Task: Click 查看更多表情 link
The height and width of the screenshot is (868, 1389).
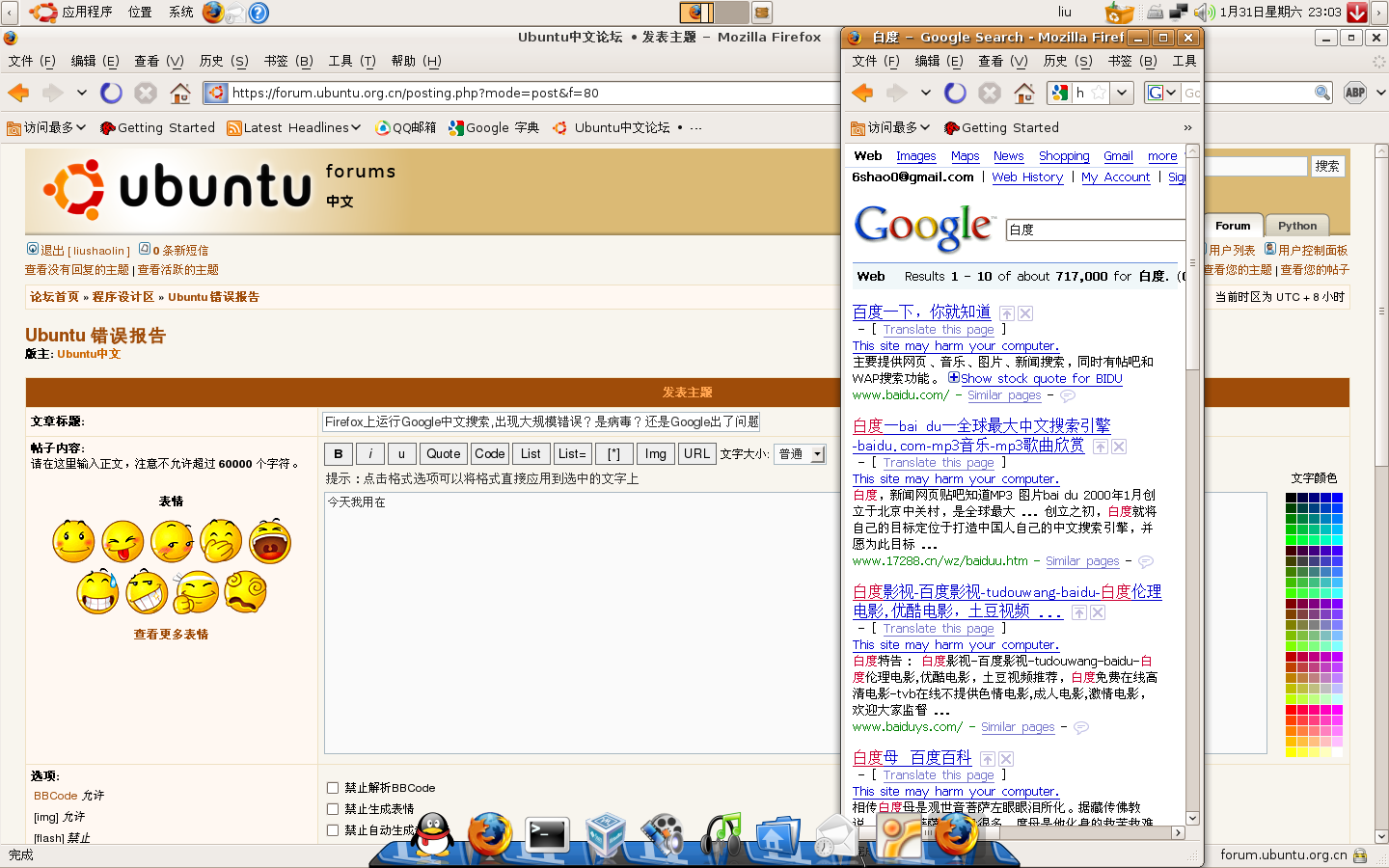Action: click(x=171, y=635)
